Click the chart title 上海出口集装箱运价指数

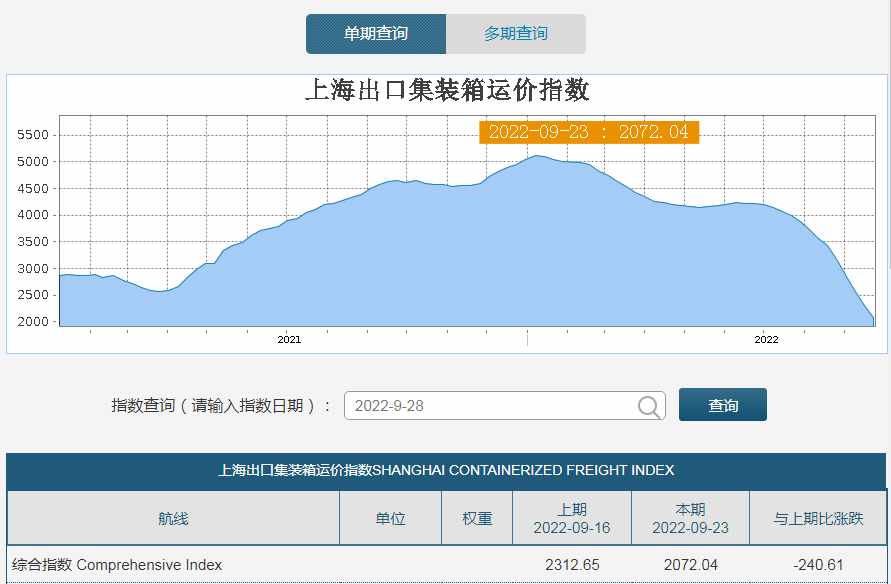pos(447,91)
